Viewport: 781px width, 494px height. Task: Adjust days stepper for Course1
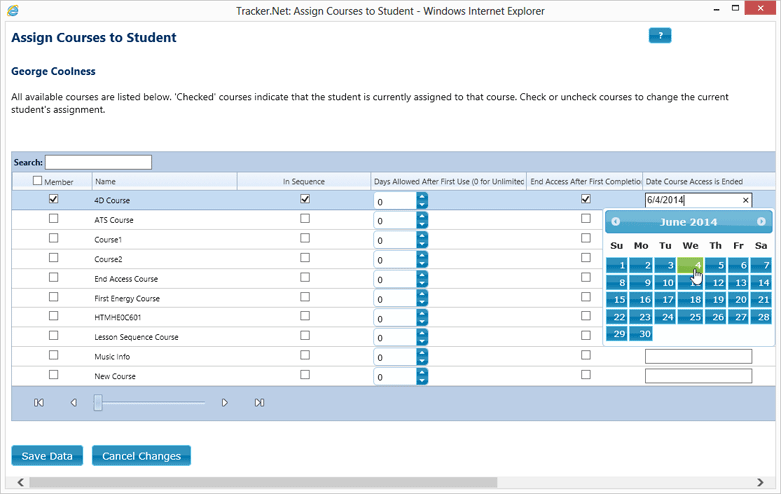(422, 240)
